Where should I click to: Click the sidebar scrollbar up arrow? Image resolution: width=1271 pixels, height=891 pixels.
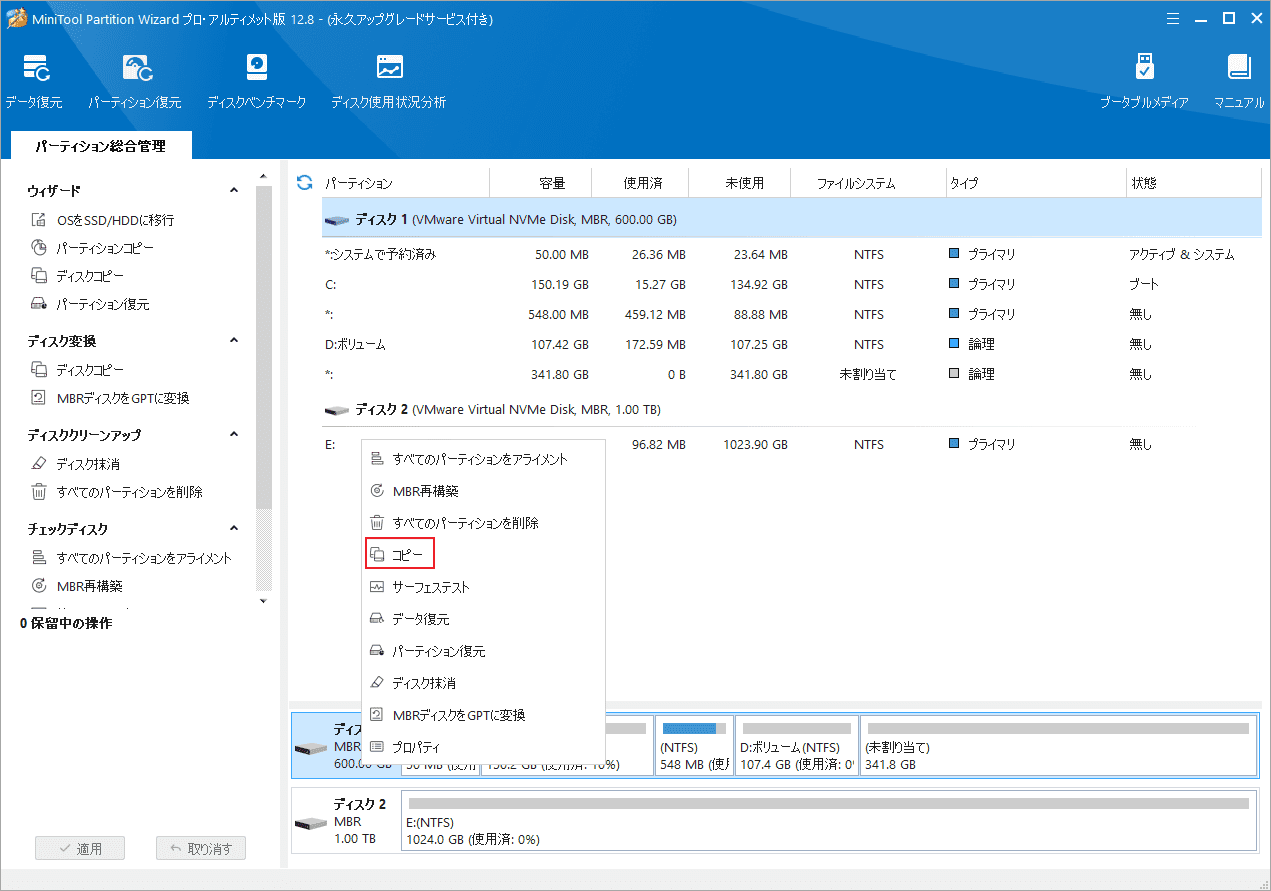point(264,177)
